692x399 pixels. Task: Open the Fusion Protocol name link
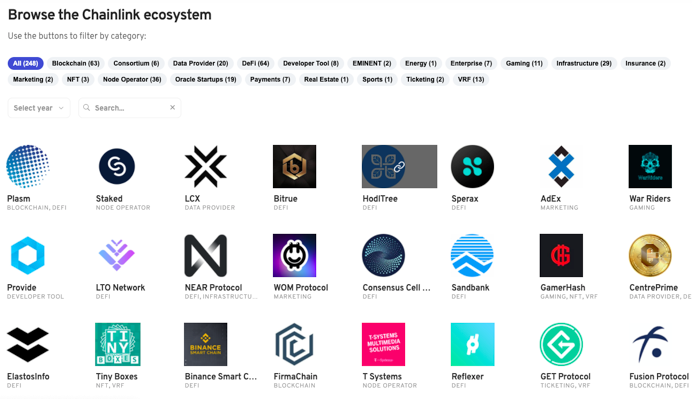click(659, 376)
